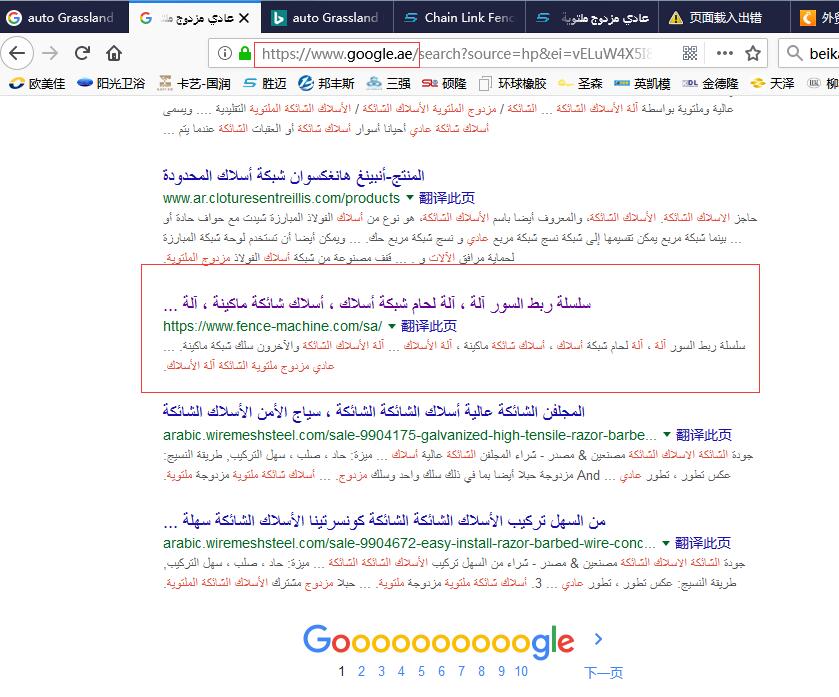The height and width of the screenshot is (697, 839).
Task: Go to the browser Home page
Action: [114, 53]
